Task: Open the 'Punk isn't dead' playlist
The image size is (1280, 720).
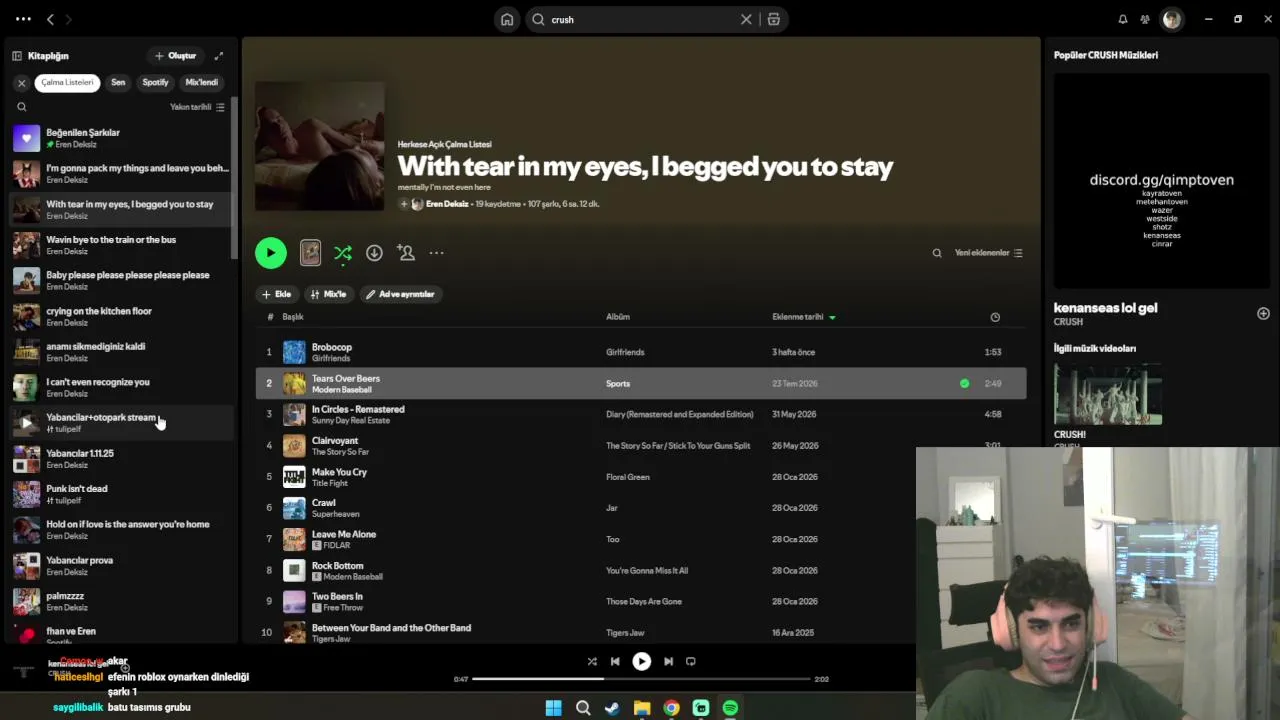Action: click(x=120, y=494)
